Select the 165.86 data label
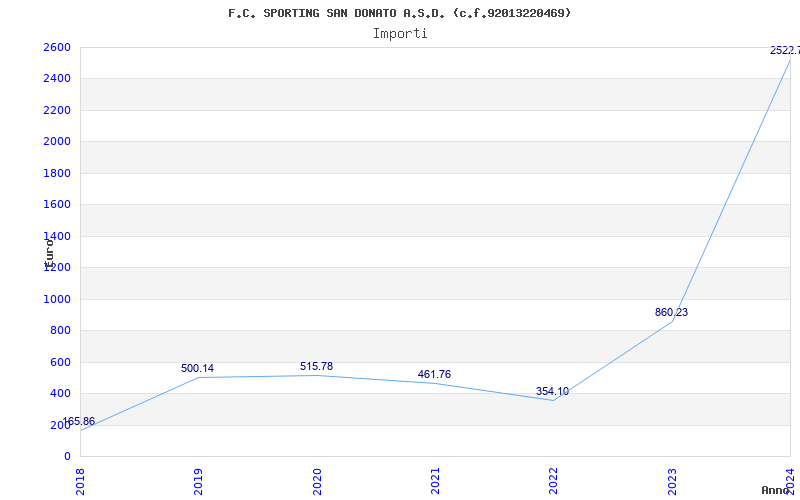Image resolution: width=800 pixels, height=500 pixels. (x=79, y=421)
